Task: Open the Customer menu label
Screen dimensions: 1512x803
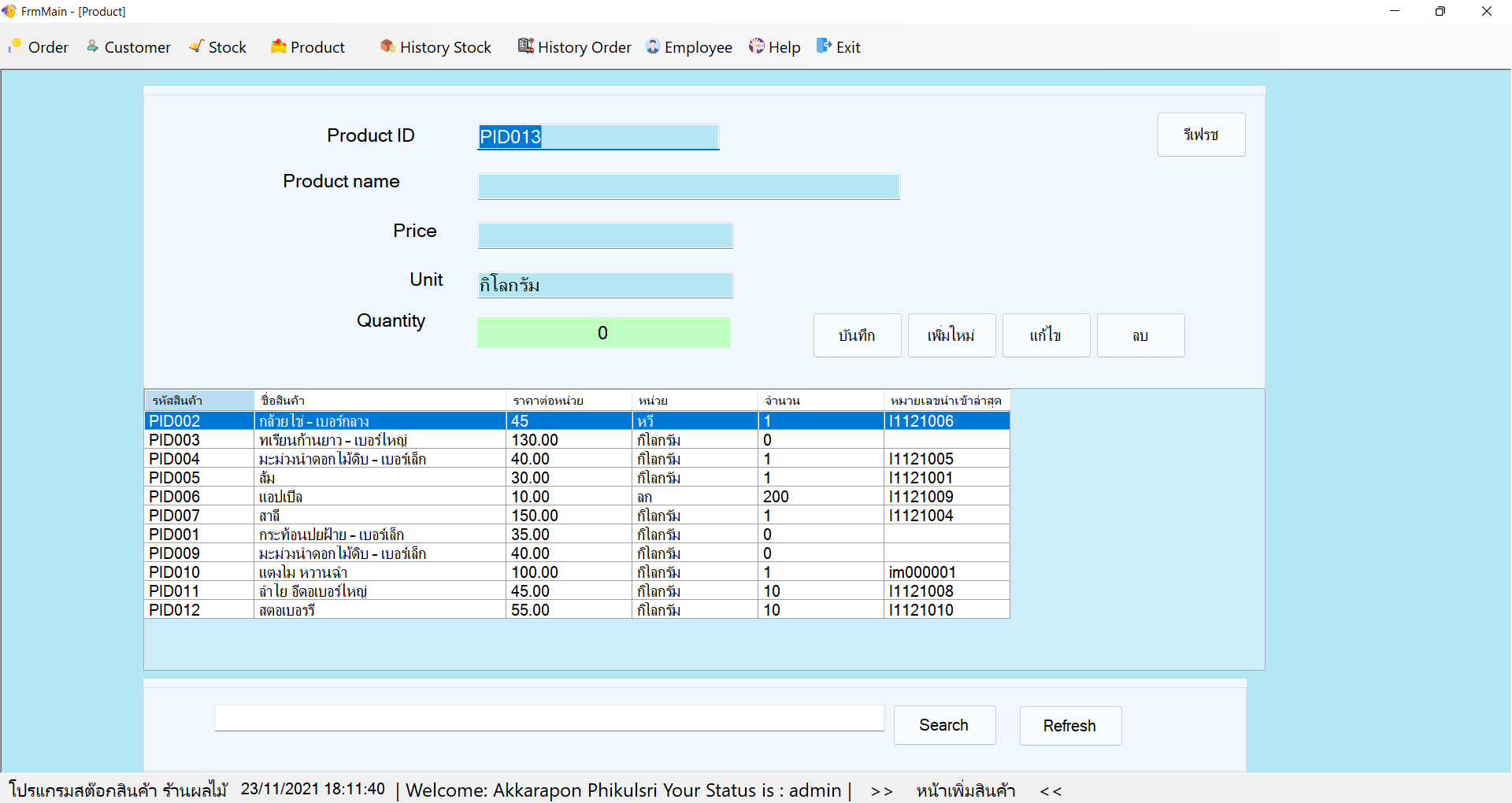Action: [x=138, y=47]
